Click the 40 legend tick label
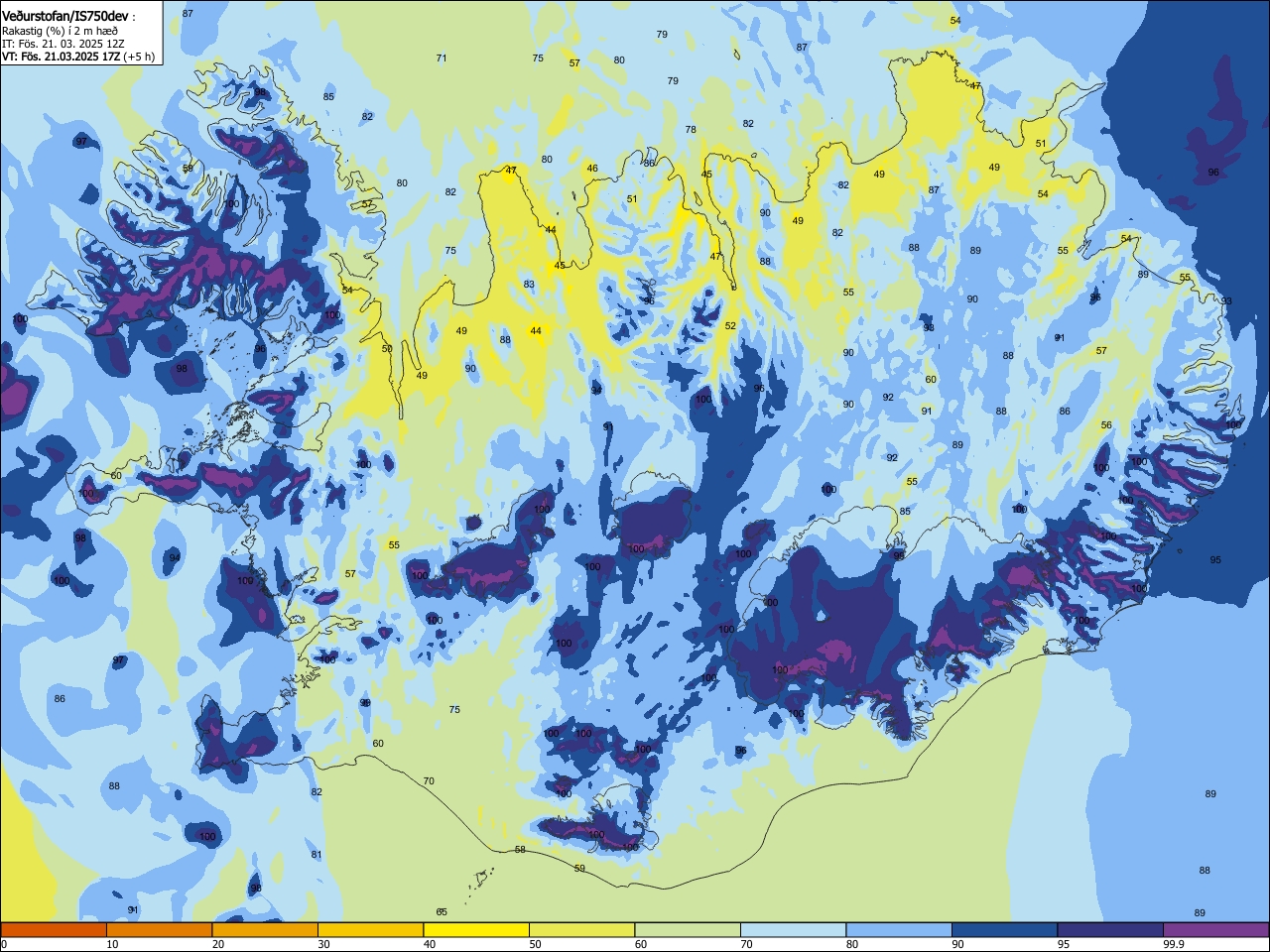This screenshot has height=952, width=1270. 430,945
